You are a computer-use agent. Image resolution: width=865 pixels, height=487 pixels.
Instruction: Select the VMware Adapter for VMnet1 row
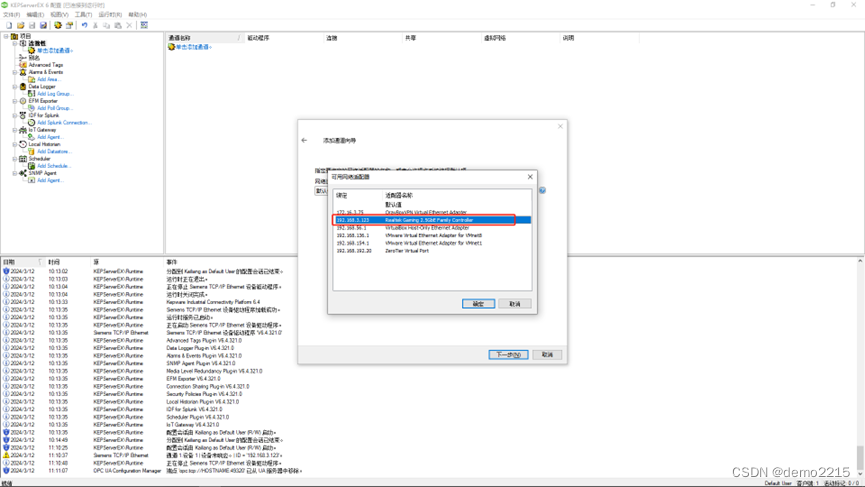click(432, 243)
